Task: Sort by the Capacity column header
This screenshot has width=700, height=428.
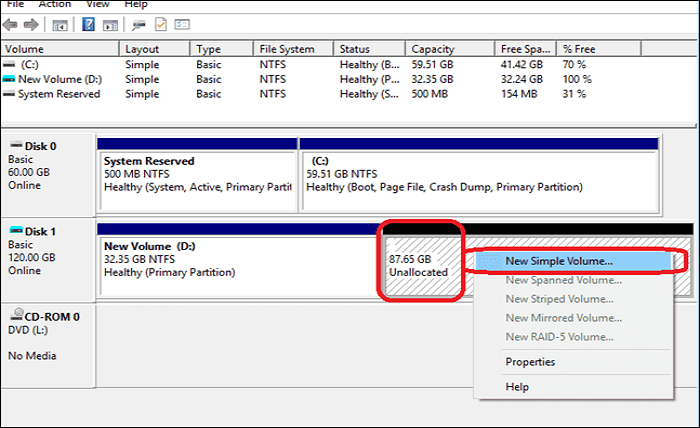Action: click(x=432, y=49)
